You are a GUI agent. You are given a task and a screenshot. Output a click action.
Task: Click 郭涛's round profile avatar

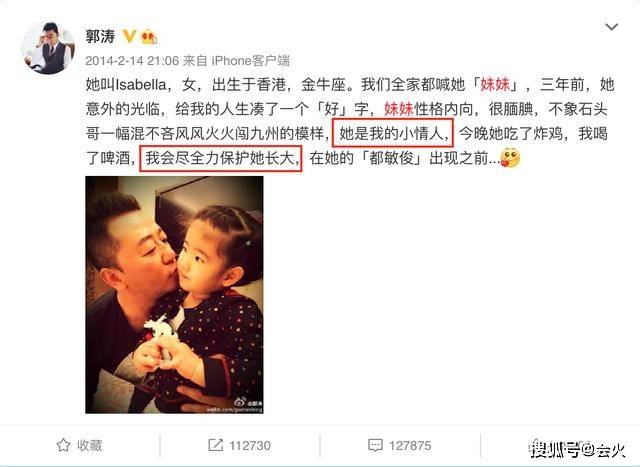point(48,48)
